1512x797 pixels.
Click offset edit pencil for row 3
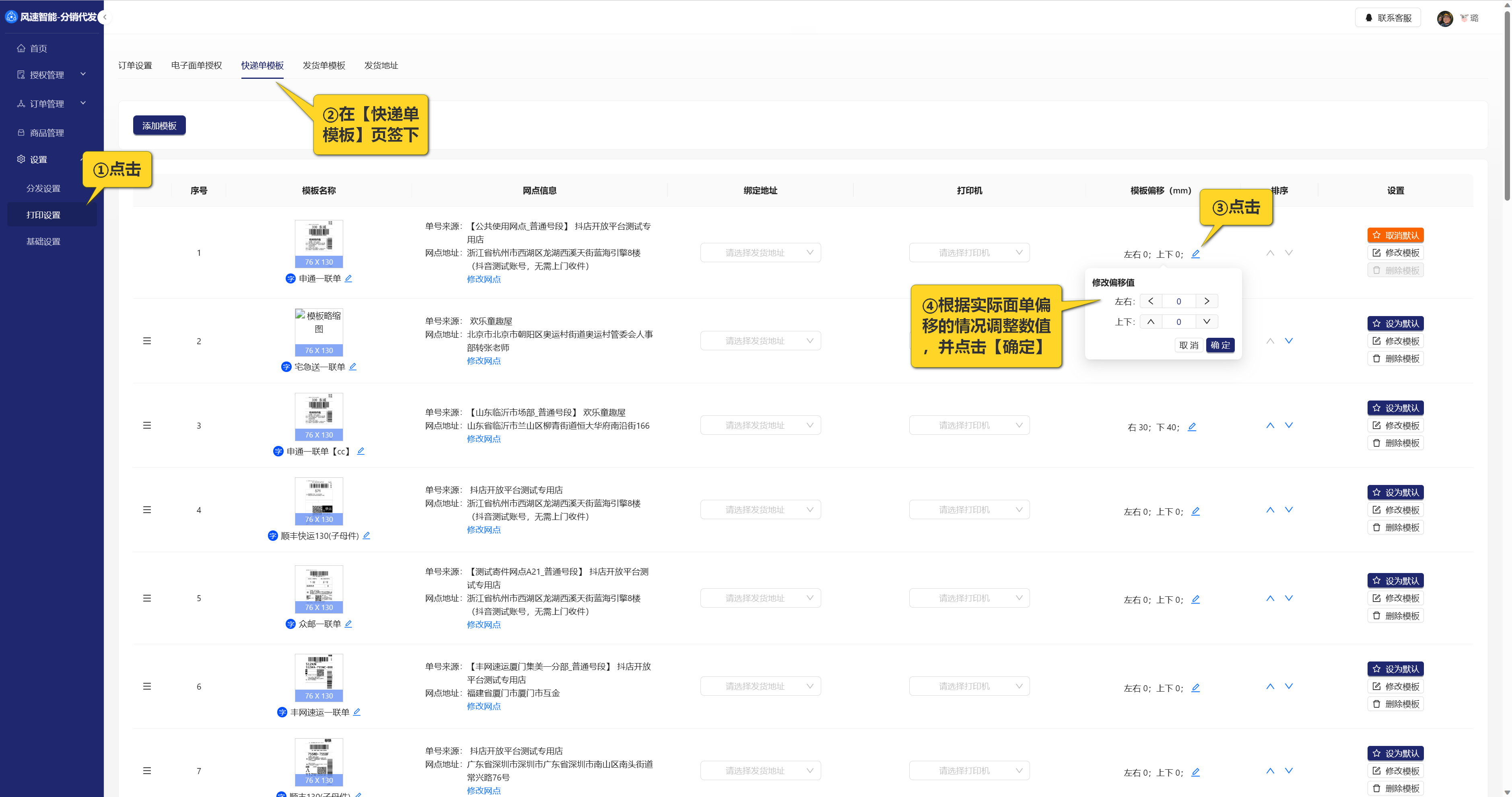click(1191, 427)
